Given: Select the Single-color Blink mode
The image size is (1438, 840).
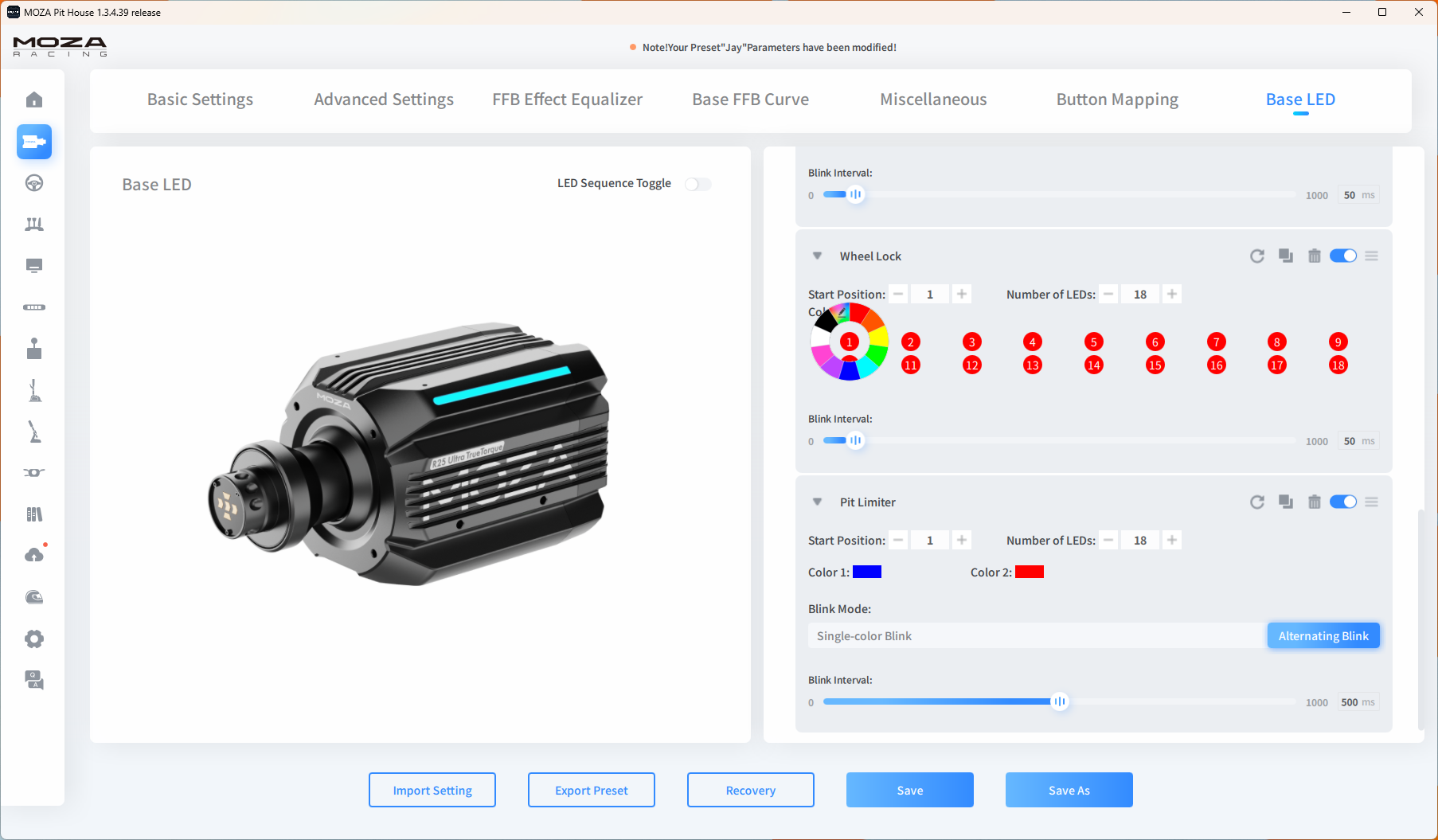Looking at the screenshot, I should point(1035,636).
